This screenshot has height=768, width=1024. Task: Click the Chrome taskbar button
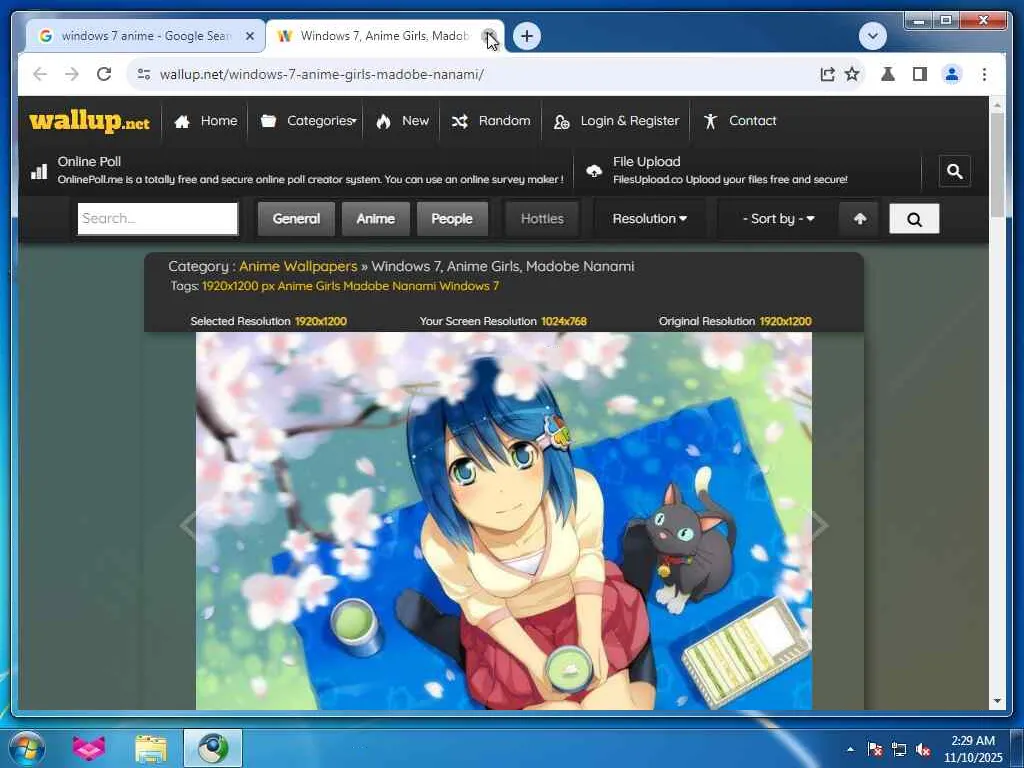(213, 748)
